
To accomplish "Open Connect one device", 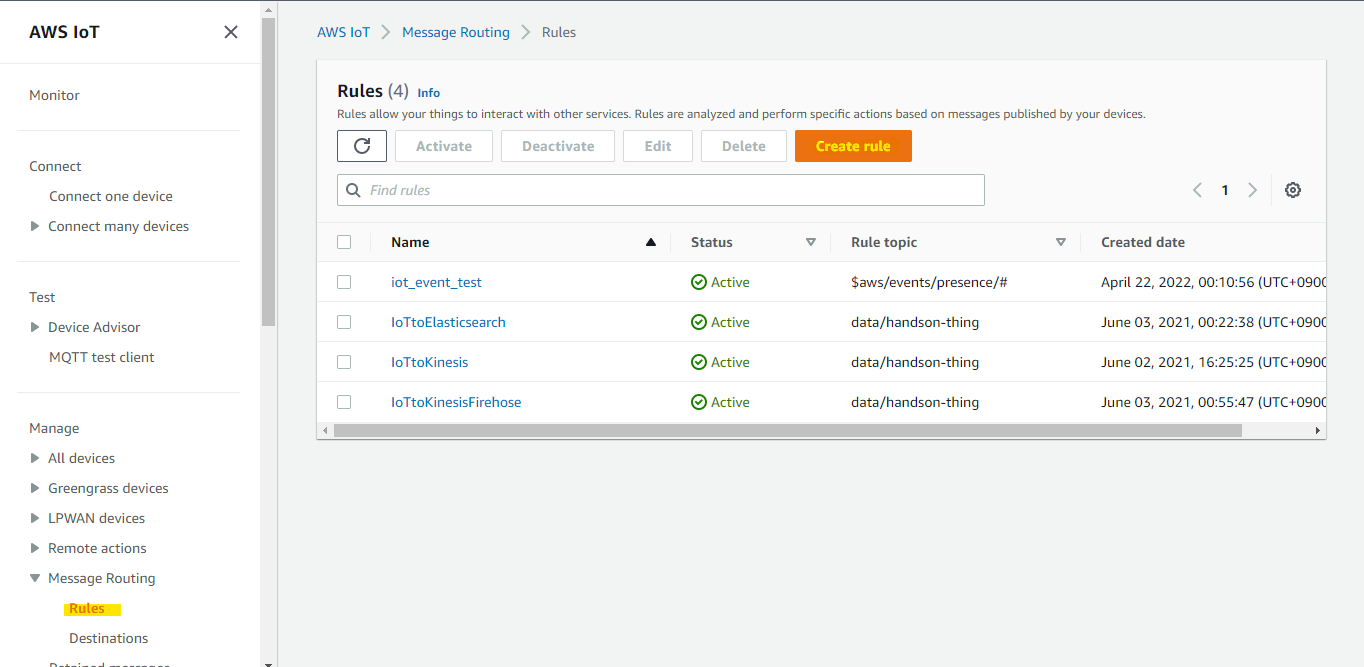I will 111,196.
